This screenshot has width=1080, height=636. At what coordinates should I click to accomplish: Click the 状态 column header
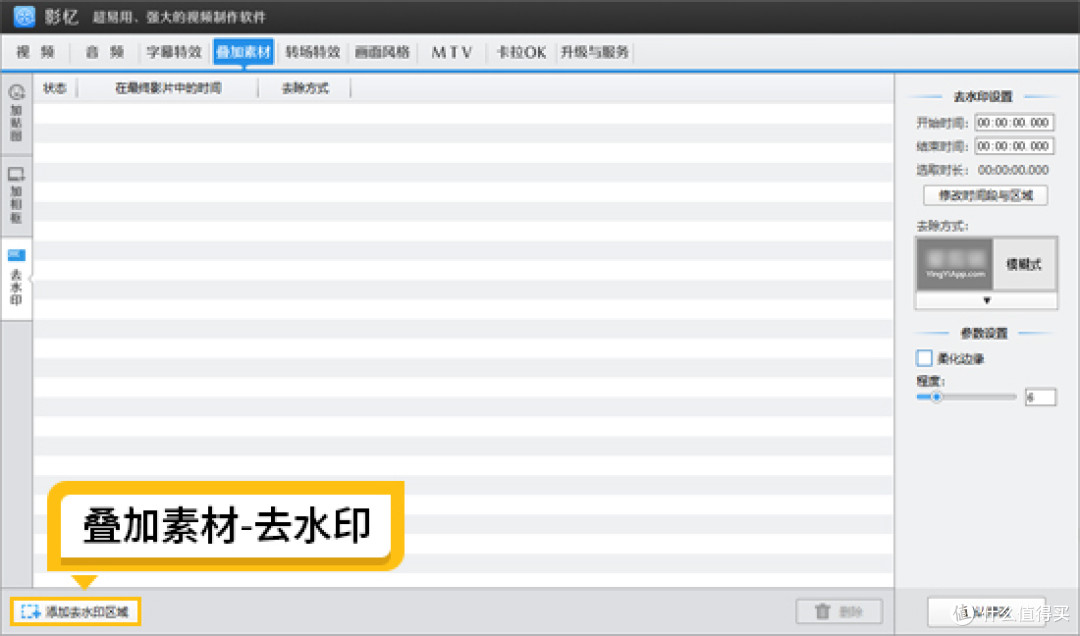tap(55, 88)
